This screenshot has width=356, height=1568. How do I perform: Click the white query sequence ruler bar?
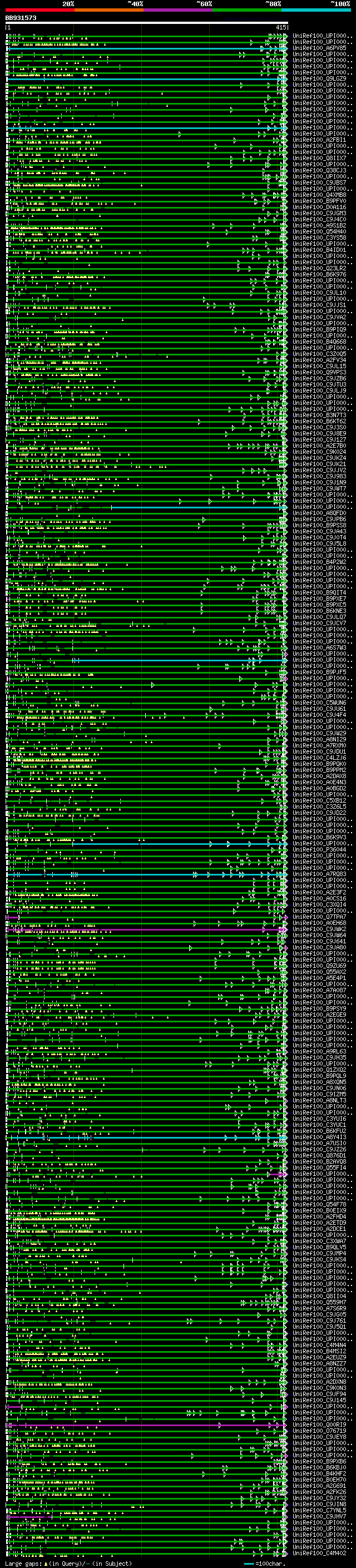147,23
